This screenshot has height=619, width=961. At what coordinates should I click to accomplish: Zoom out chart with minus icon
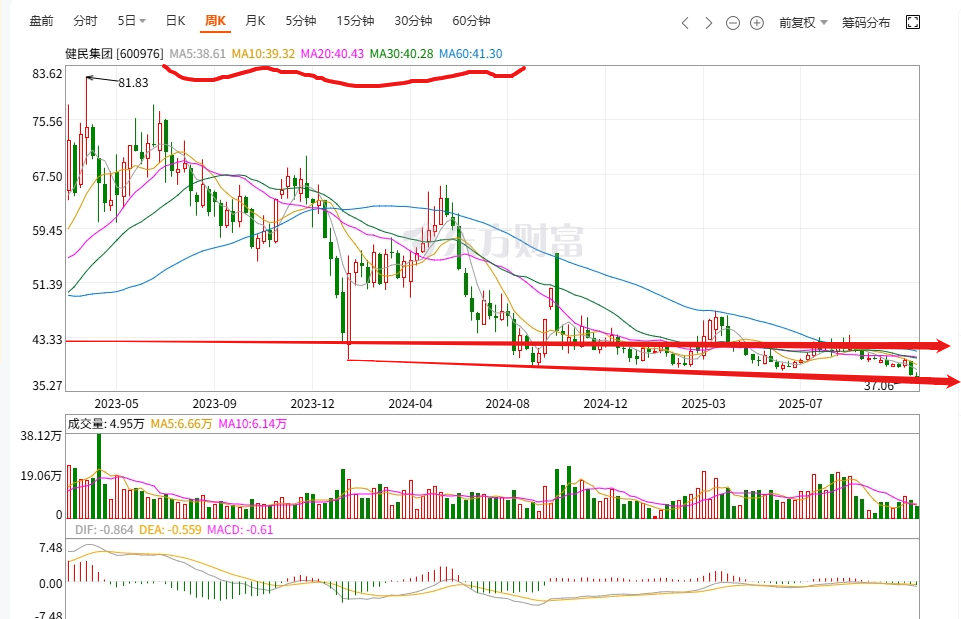(x=732, y=23)
